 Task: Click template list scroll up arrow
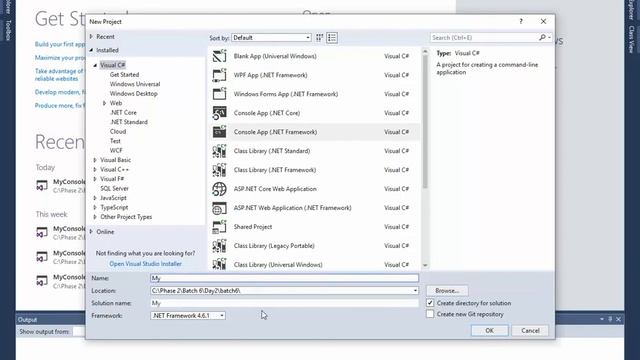point(425,52)
